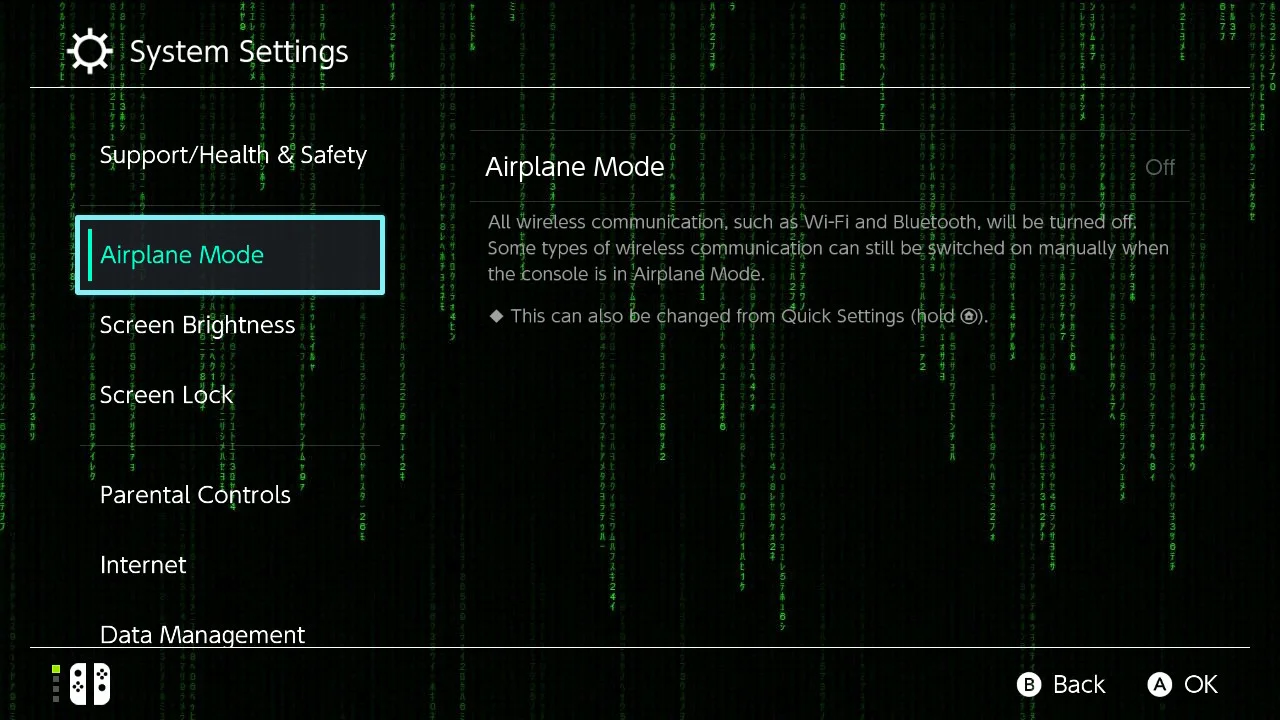Screen dimensions: 1280x720
Task: Click the Joy-Con controller icon
Action: click(x=89, y=684)
